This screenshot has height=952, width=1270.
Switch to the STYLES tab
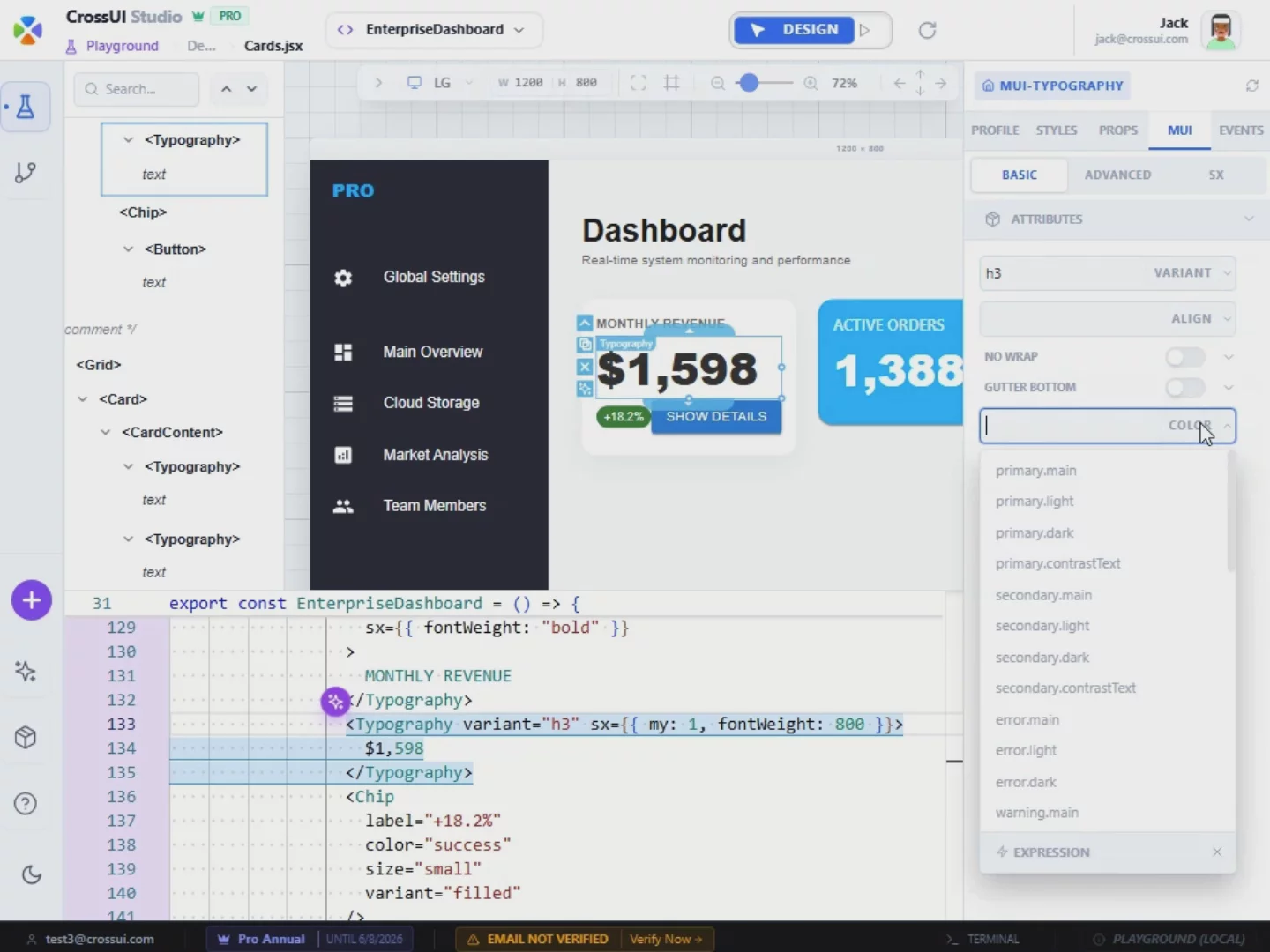click(1056, 130)
